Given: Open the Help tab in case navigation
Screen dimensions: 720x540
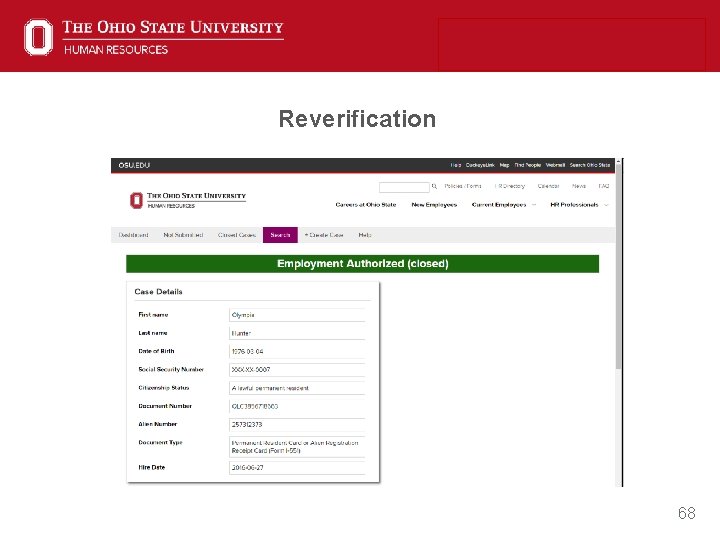Looking at the screenshot, I should point(365,235).
